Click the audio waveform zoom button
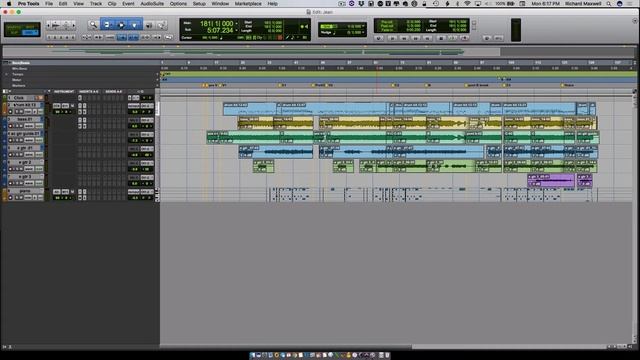The height and width of the screenshot is (360, 640). click(x=56, y=25)
